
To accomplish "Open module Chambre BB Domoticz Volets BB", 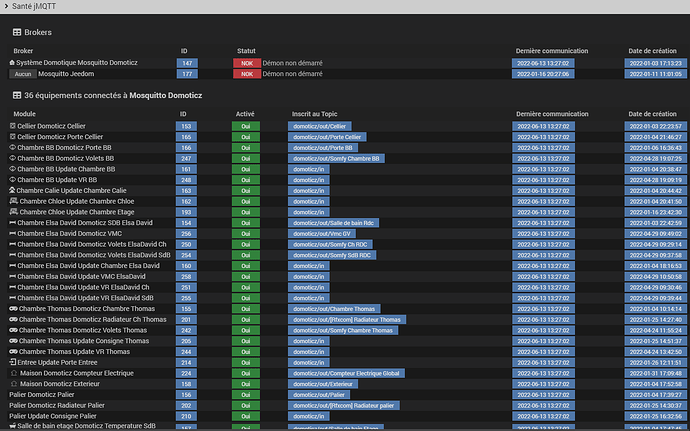I will point(66,158).
